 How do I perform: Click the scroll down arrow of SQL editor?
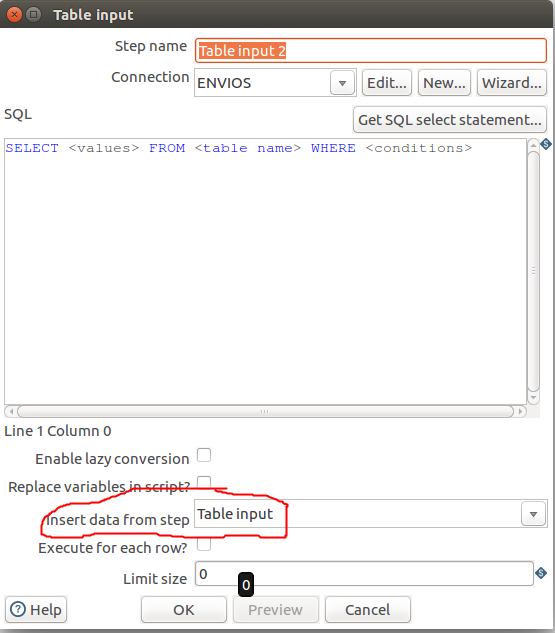pos(534,397)
